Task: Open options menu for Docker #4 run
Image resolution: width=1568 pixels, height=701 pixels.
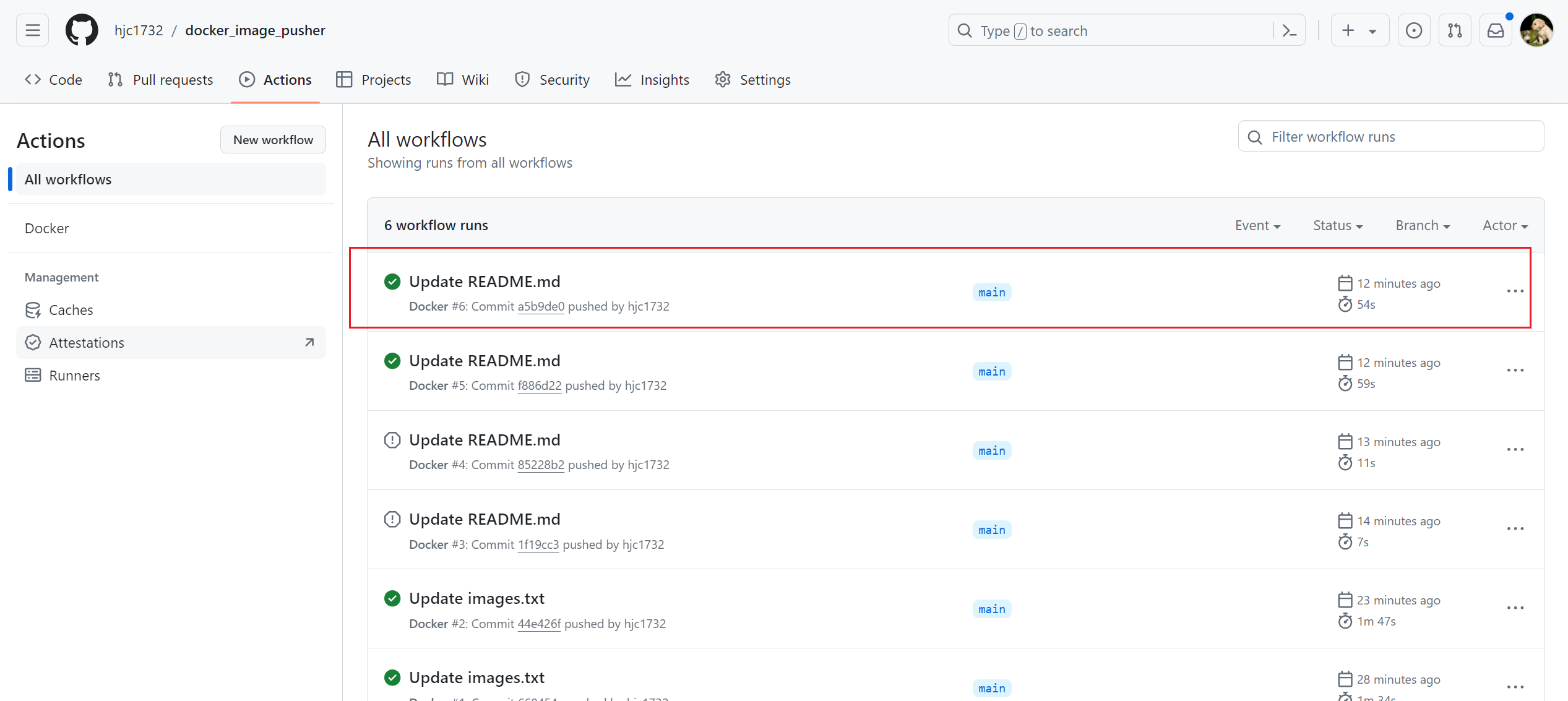Action: coord(1515,450)
